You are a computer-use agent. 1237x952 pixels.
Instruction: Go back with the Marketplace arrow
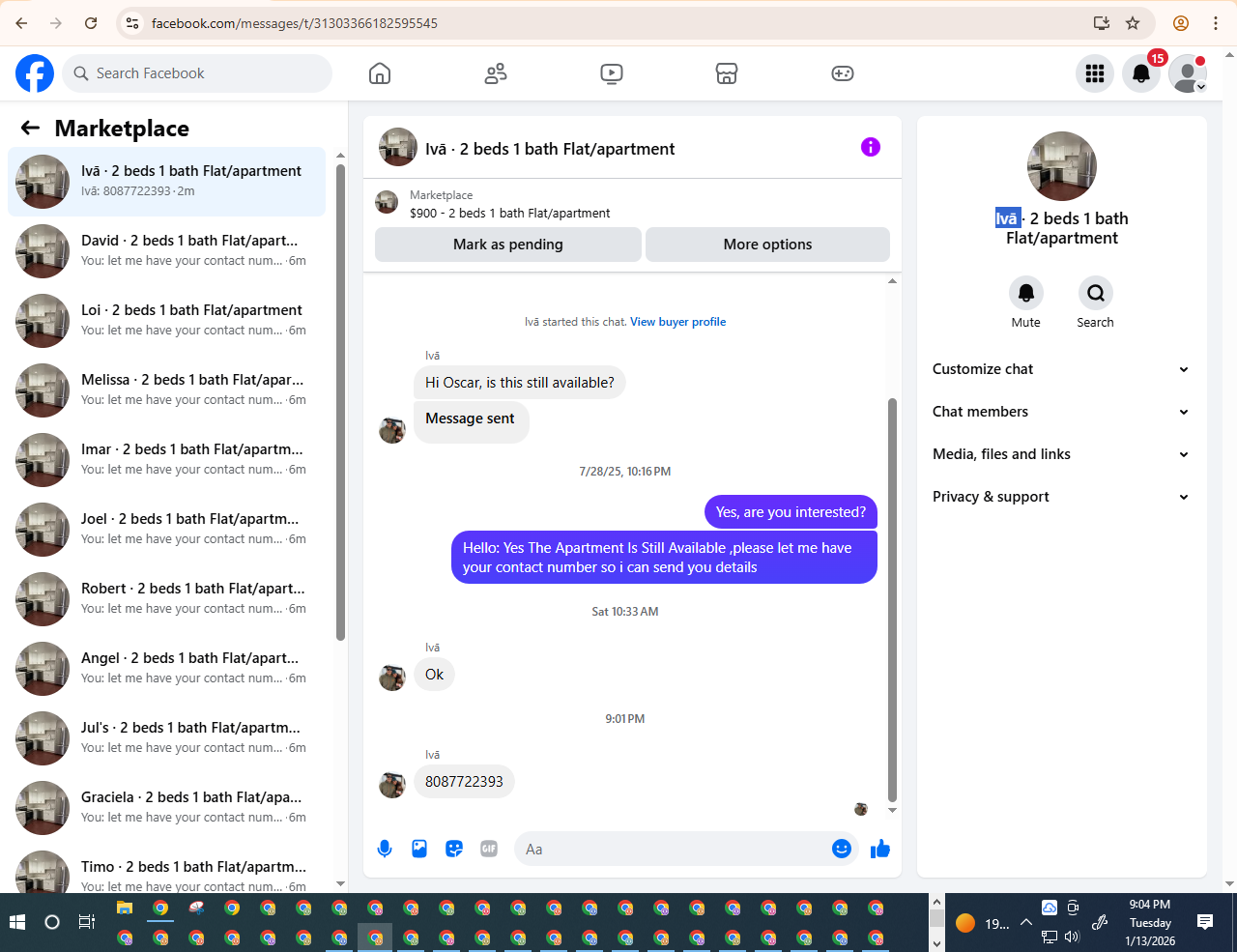[31, 128]
